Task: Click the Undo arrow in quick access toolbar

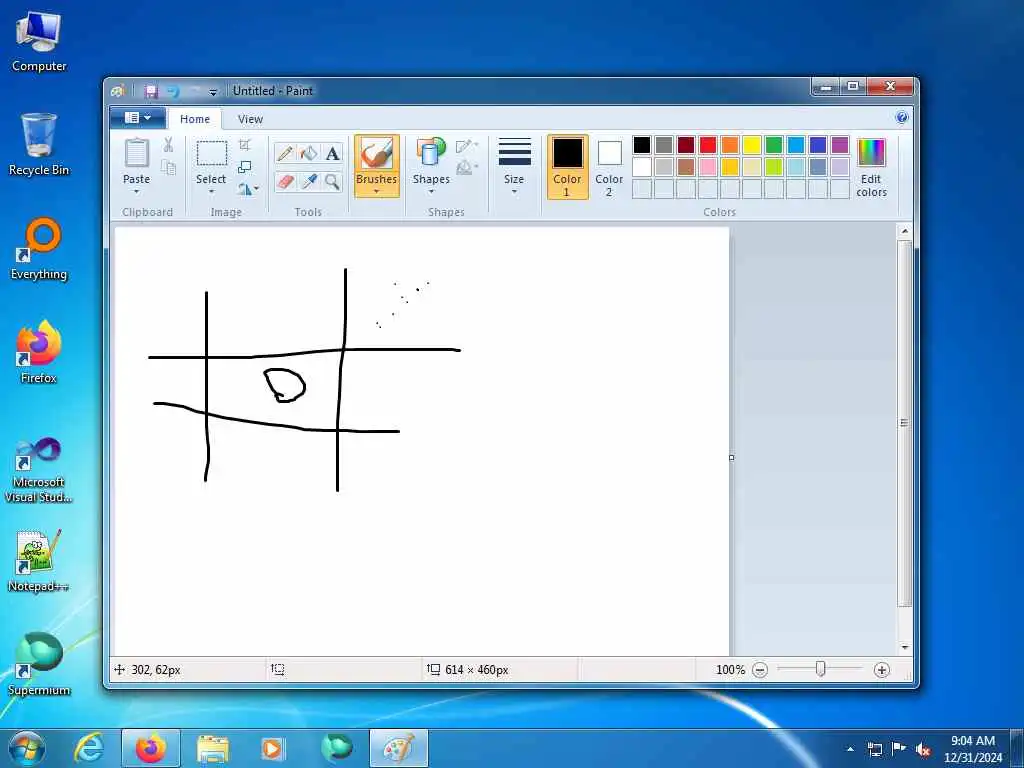Action: 173,91
